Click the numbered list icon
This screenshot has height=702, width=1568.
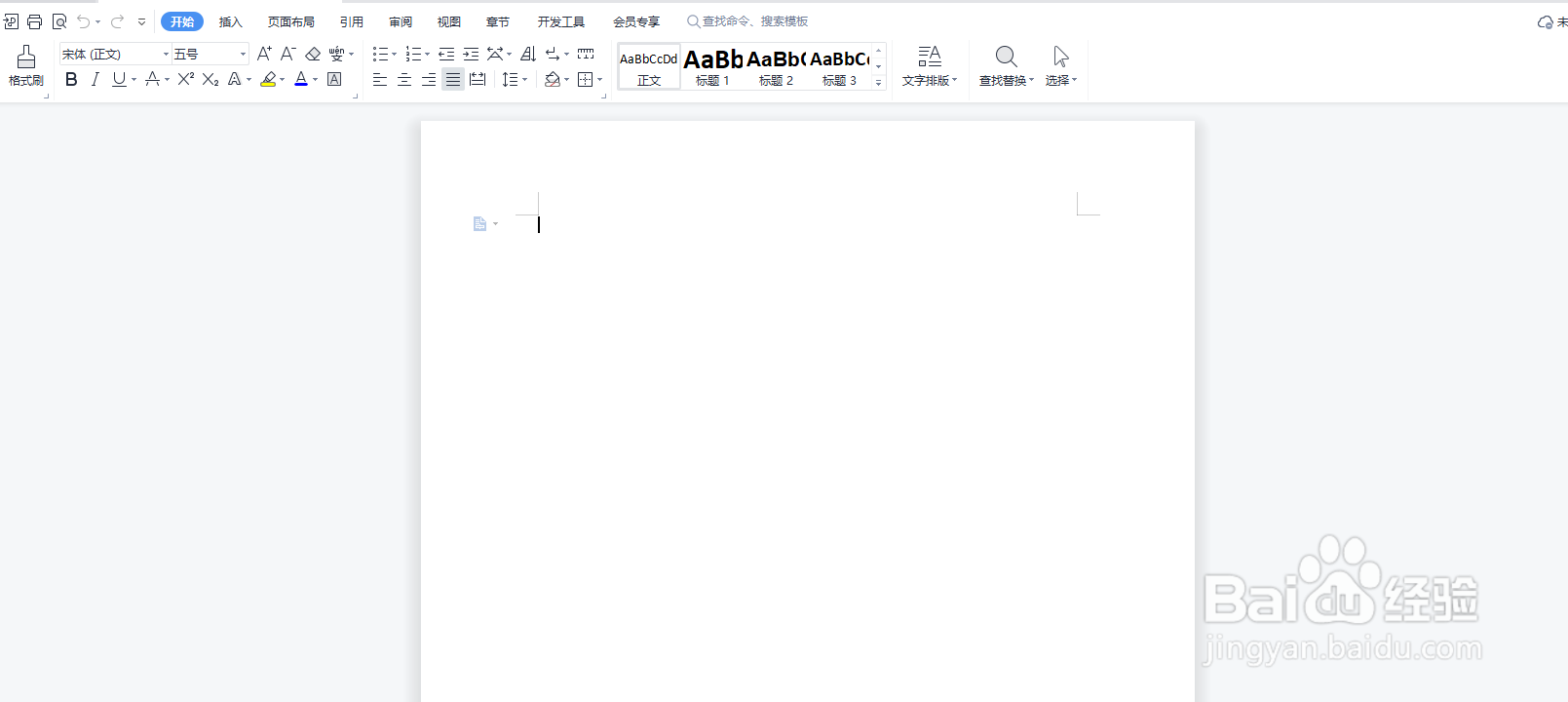tap(413, 54)
